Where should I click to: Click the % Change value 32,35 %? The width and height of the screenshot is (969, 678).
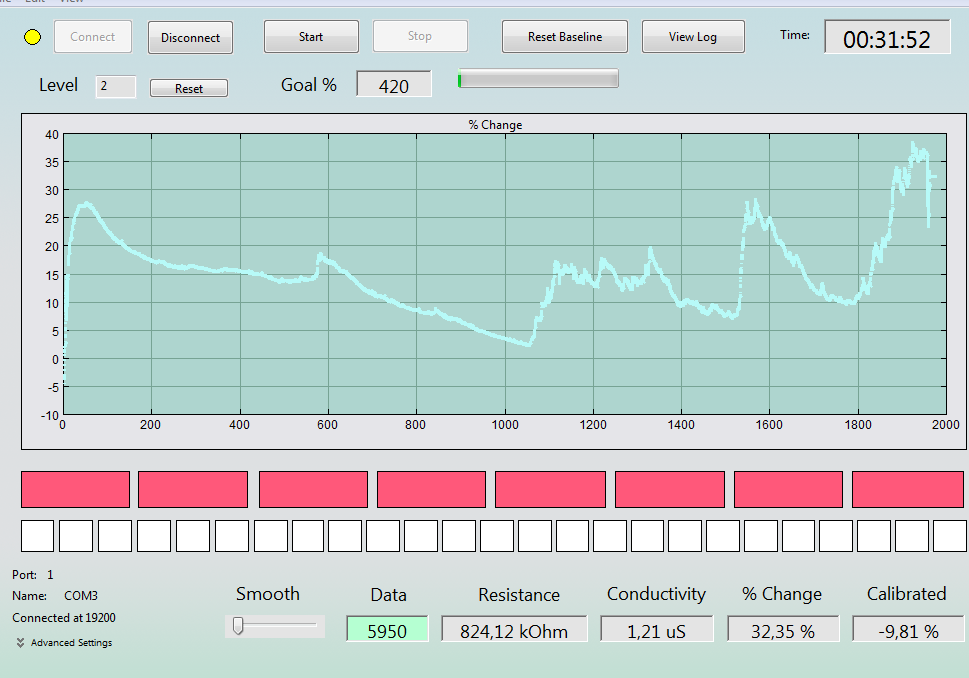(782, 630)
